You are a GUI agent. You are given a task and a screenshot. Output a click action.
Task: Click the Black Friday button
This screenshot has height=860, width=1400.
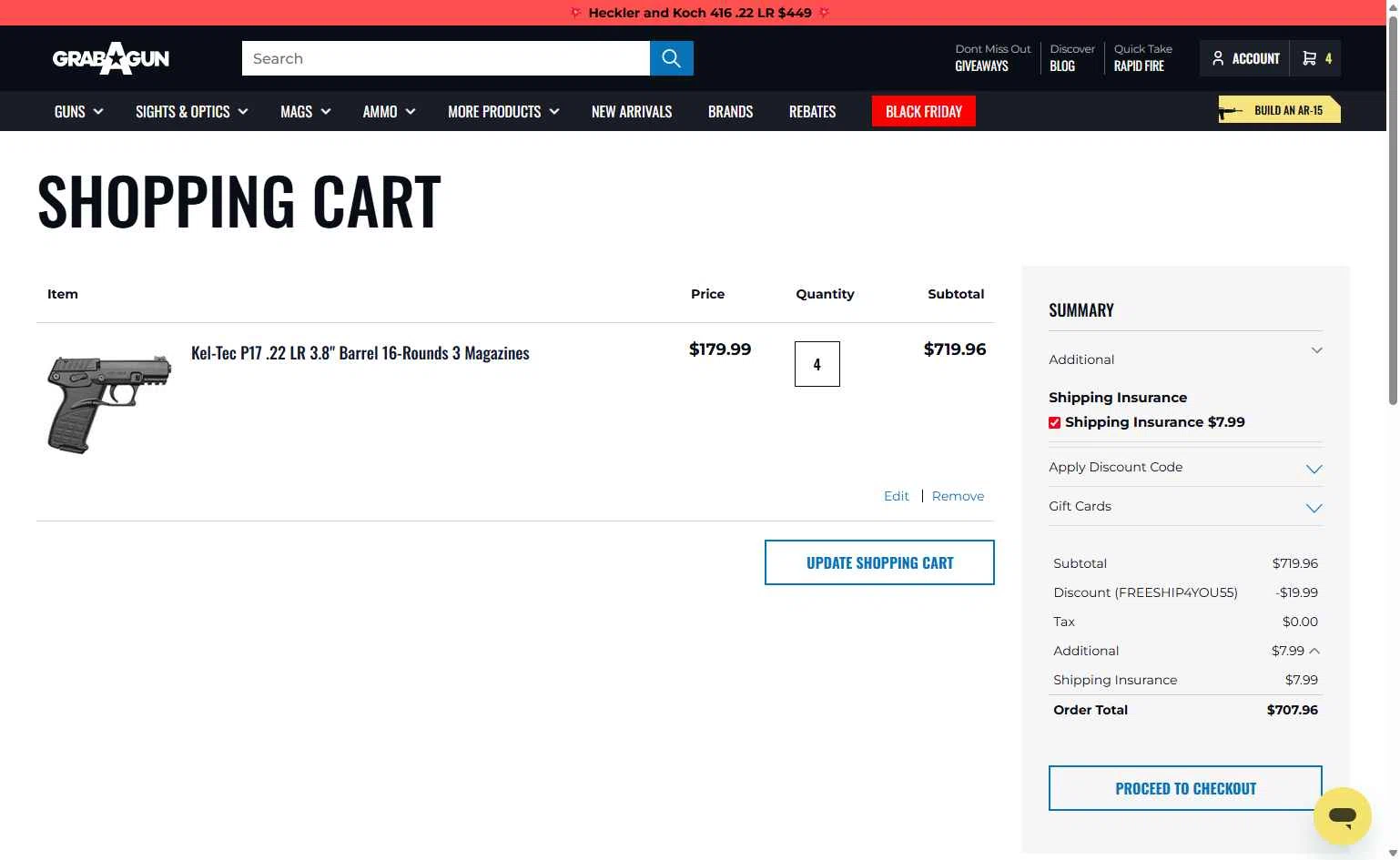click(x=924, y=111)
